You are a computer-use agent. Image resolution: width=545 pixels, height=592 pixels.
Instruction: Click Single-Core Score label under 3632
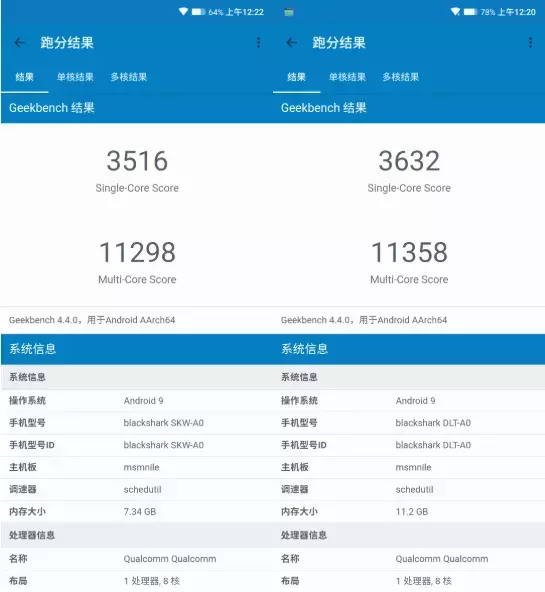point(409,188)
